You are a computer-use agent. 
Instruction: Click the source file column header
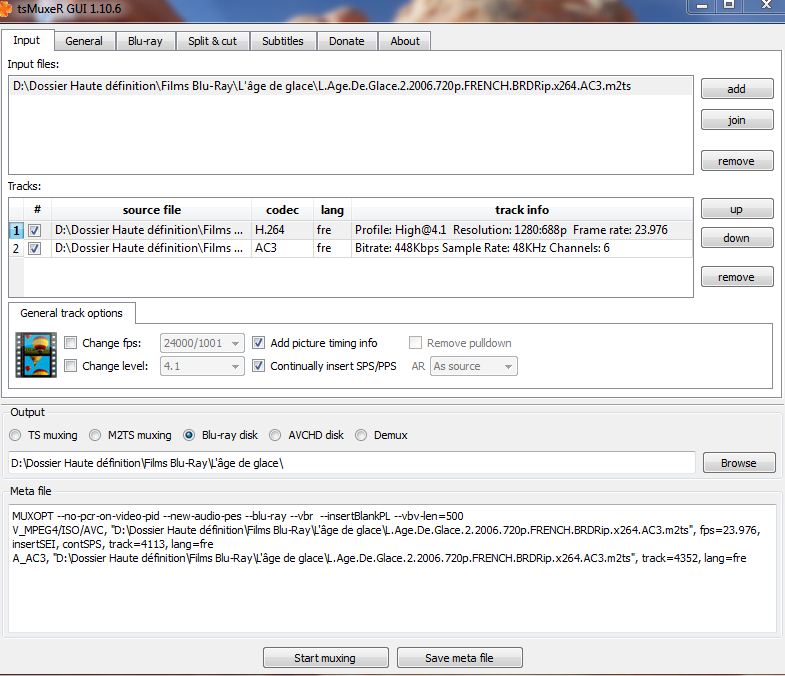[x=152, y=210]
